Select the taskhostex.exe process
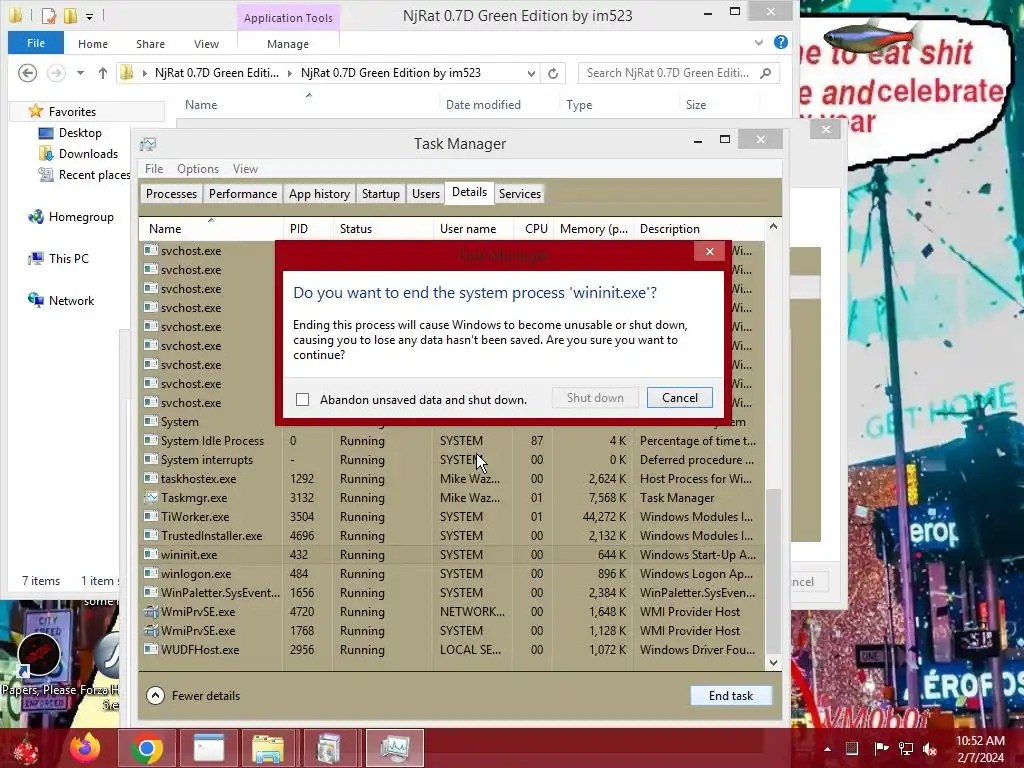 451,479
